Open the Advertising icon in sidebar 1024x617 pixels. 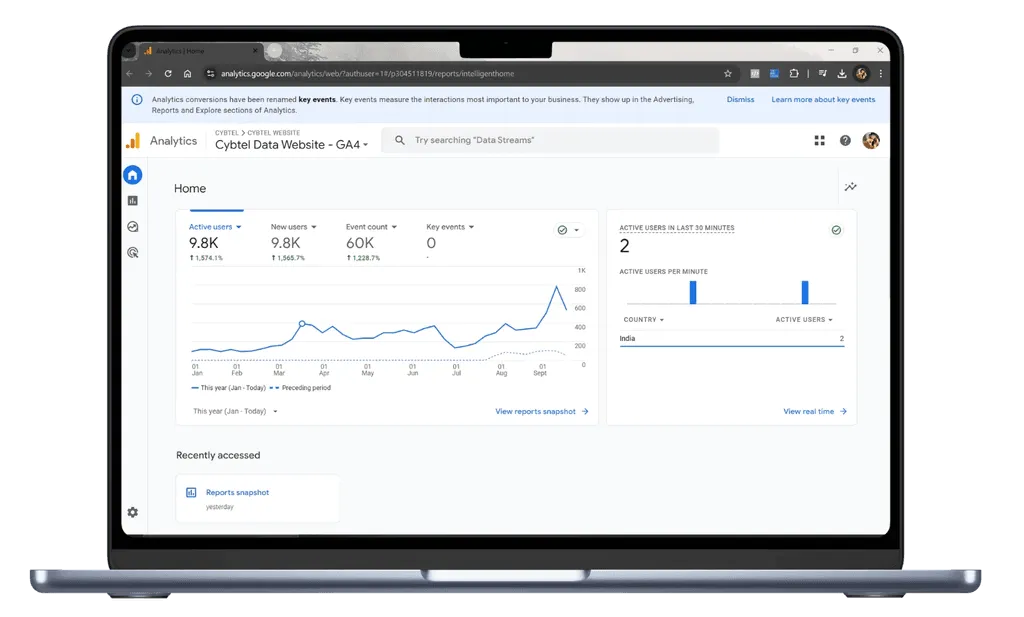(133, 253)
